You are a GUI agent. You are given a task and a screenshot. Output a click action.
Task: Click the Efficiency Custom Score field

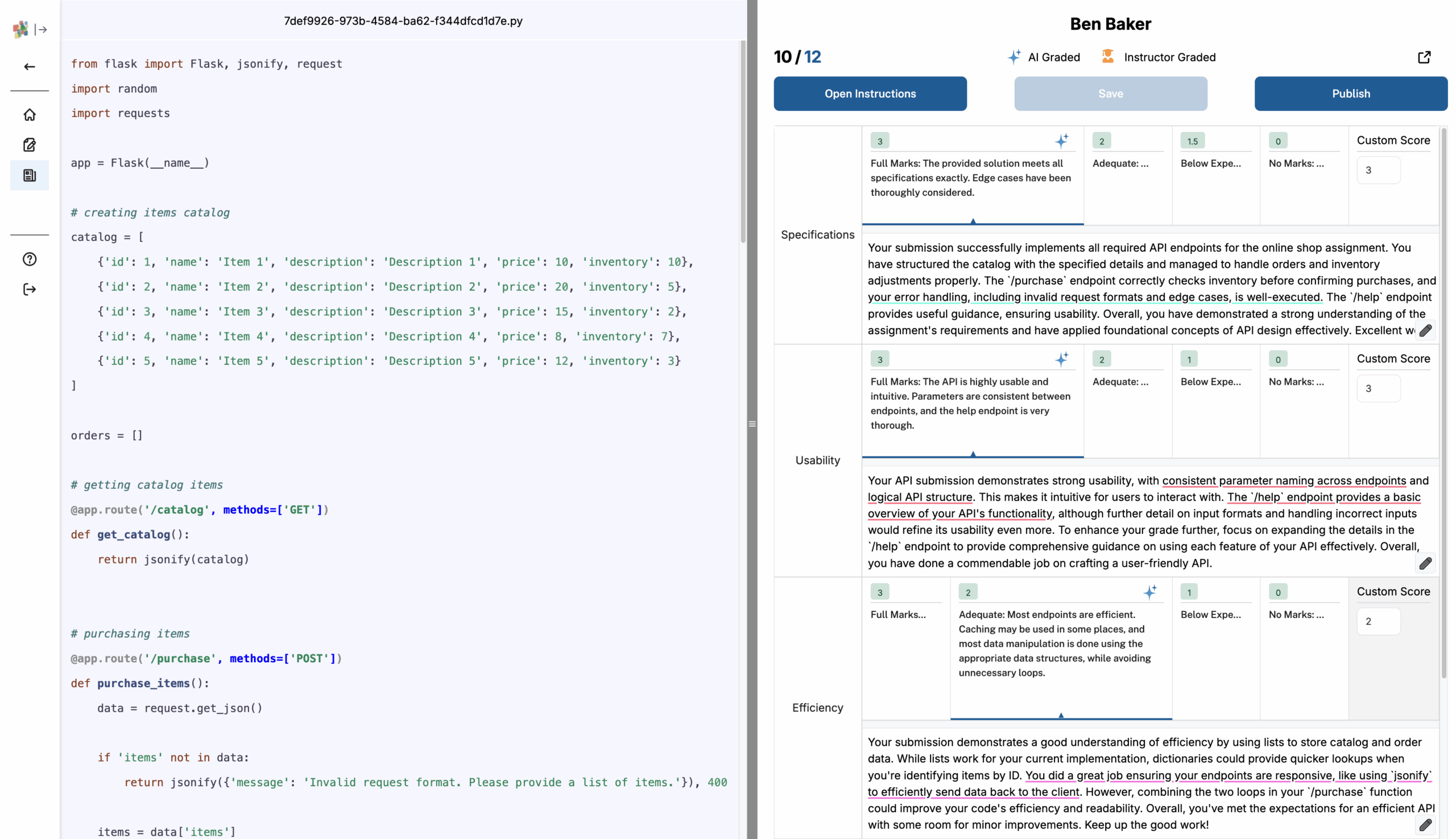coord(1378,622)
